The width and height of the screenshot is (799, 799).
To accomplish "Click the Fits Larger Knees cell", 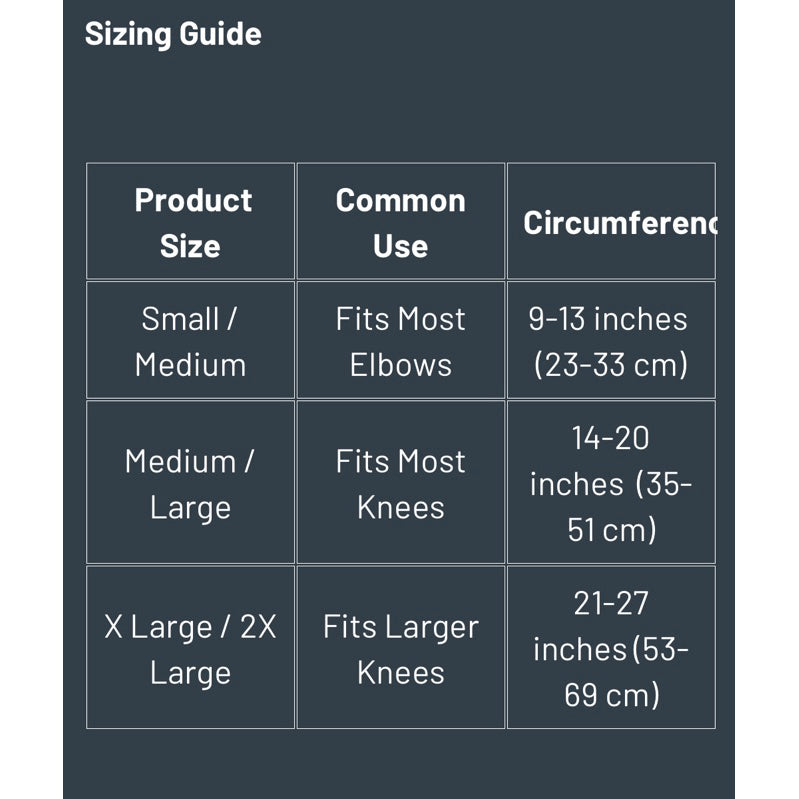I will [x=400, y=649].
